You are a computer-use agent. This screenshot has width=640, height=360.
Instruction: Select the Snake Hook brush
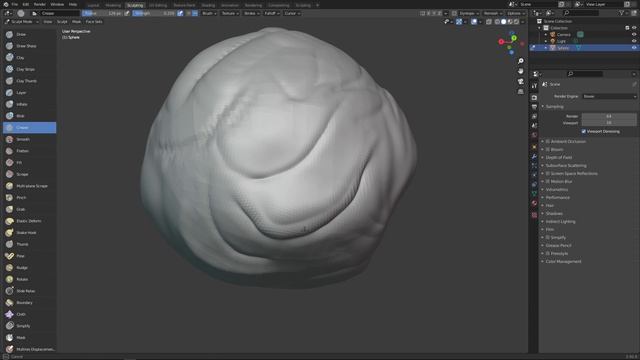pyautogui.click(x=29, y=233)
